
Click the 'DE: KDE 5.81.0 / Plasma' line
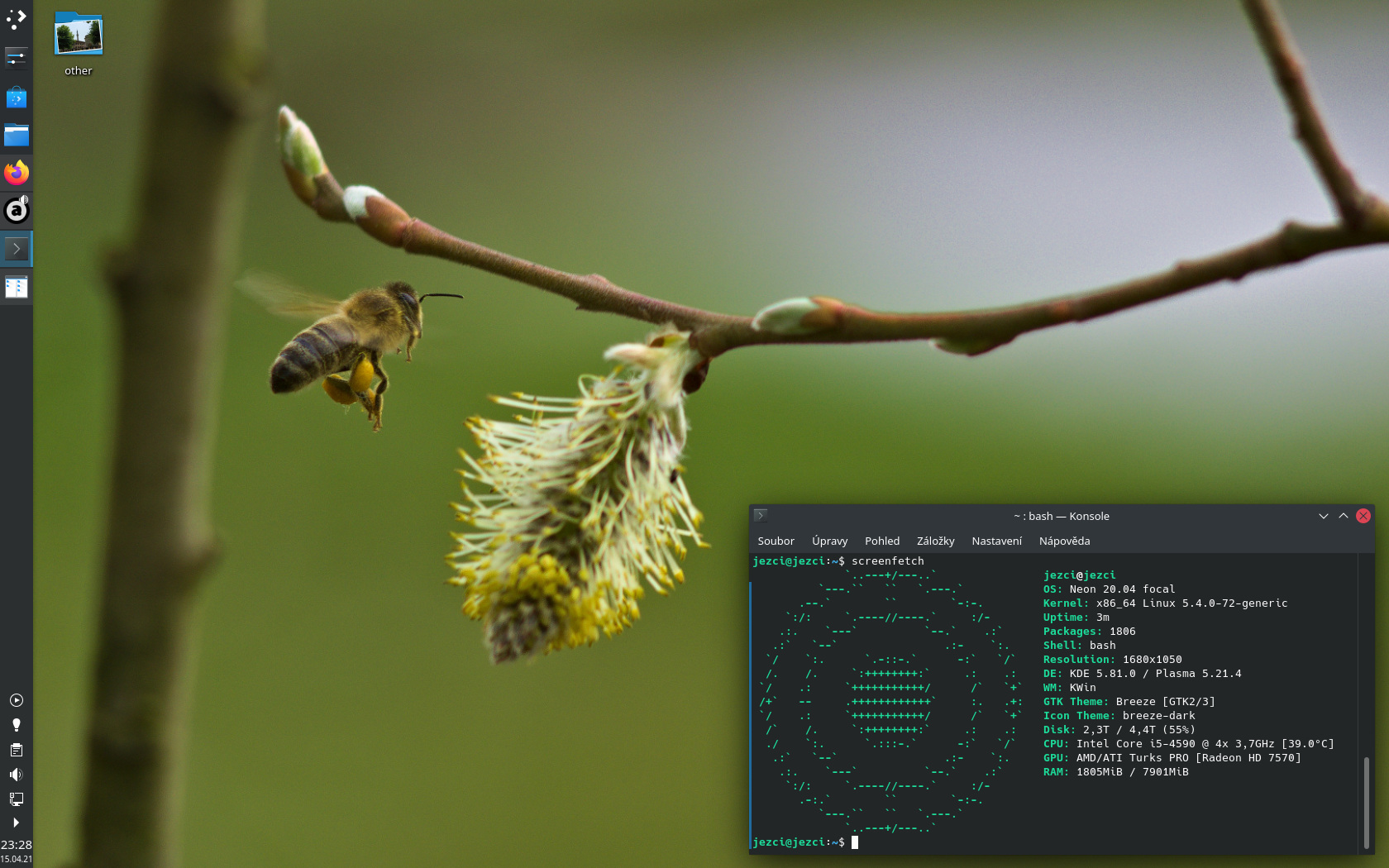[1142, 674]
